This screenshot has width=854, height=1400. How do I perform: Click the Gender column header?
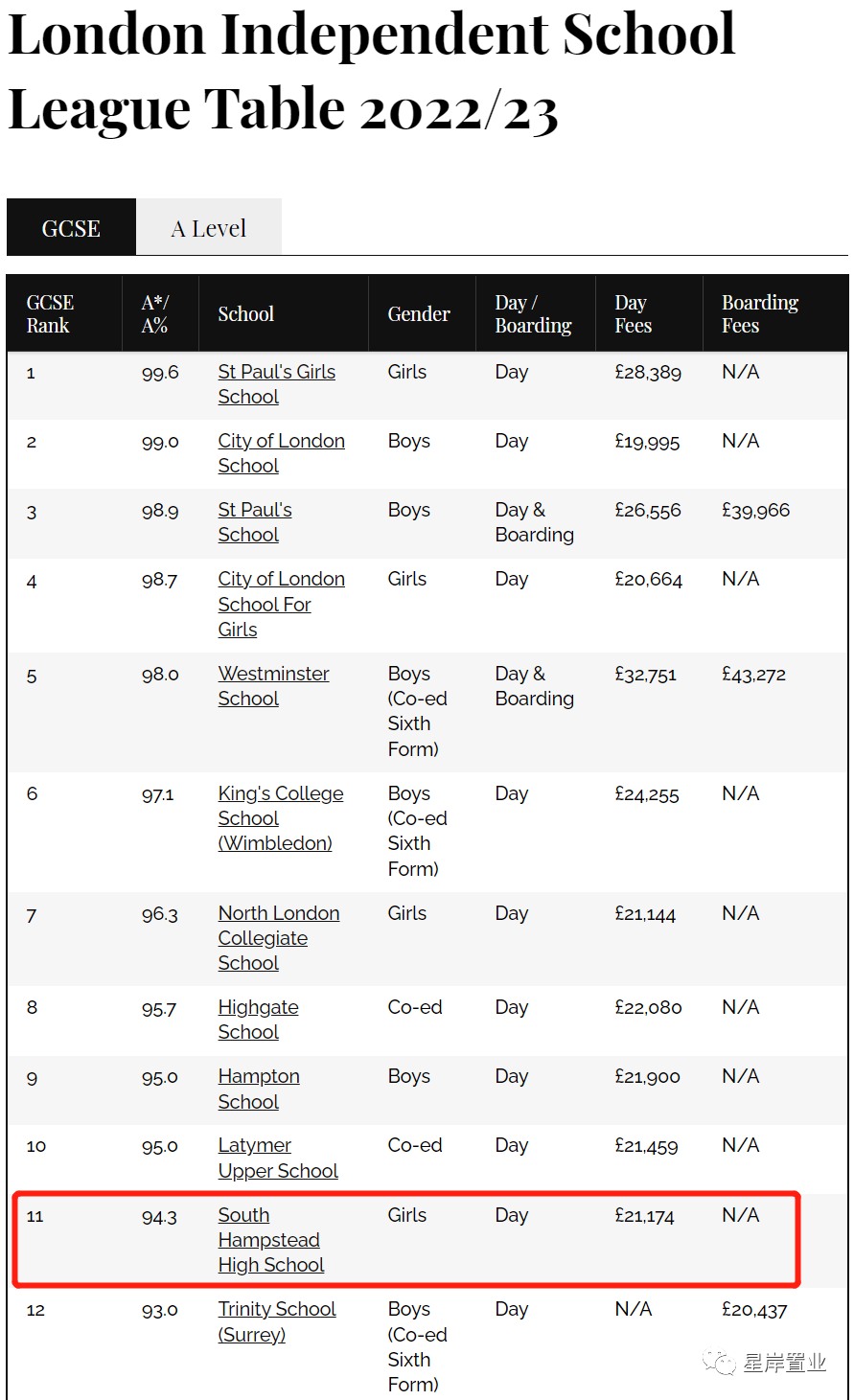pos(419,314)
